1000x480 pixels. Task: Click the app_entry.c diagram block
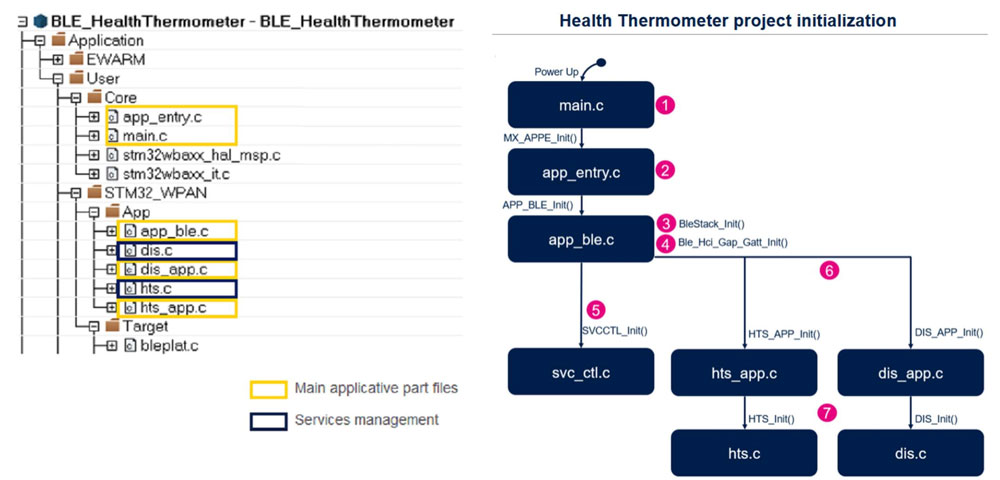pos(581,171)
